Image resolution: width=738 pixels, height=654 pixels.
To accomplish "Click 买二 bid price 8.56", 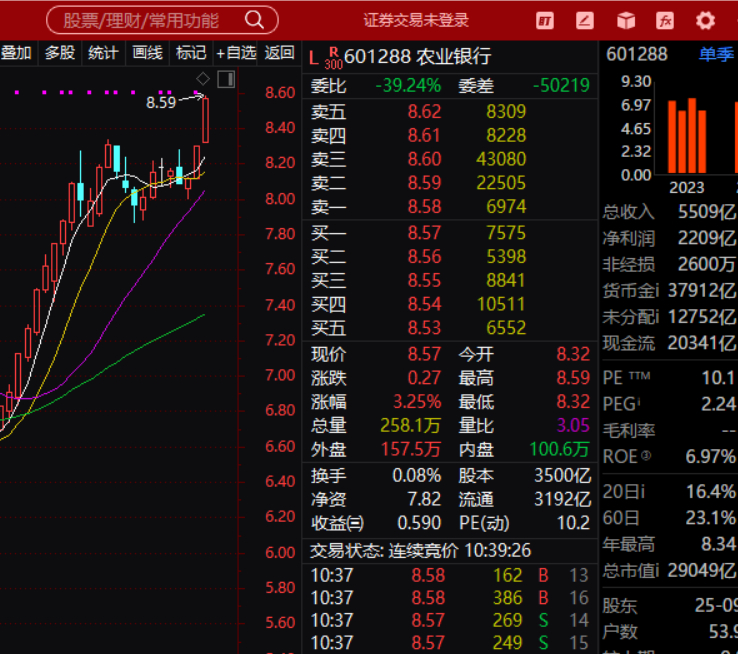I will (424, 256).
